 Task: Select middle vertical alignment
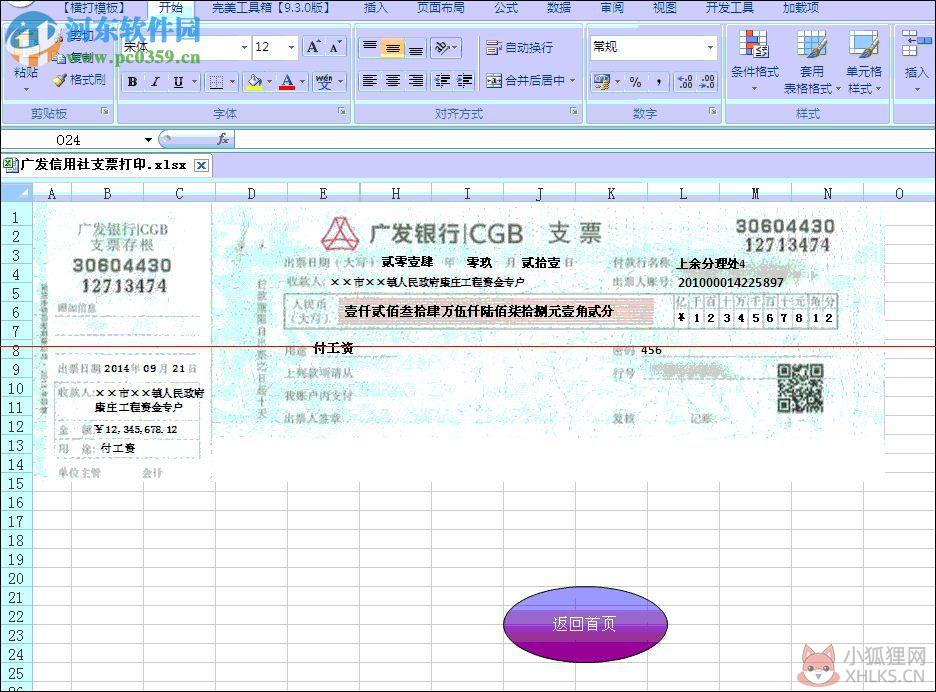[393, 47]
